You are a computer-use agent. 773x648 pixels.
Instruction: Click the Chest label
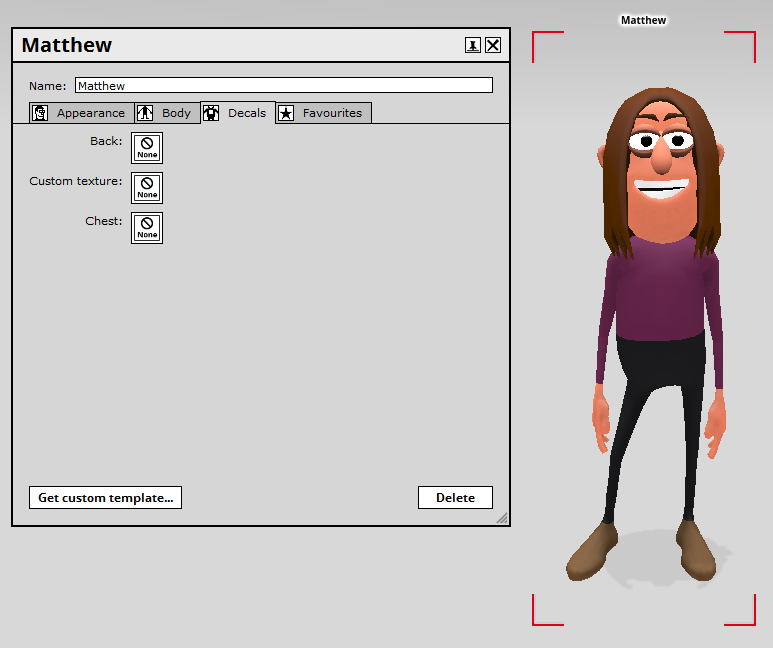(104, 221)
